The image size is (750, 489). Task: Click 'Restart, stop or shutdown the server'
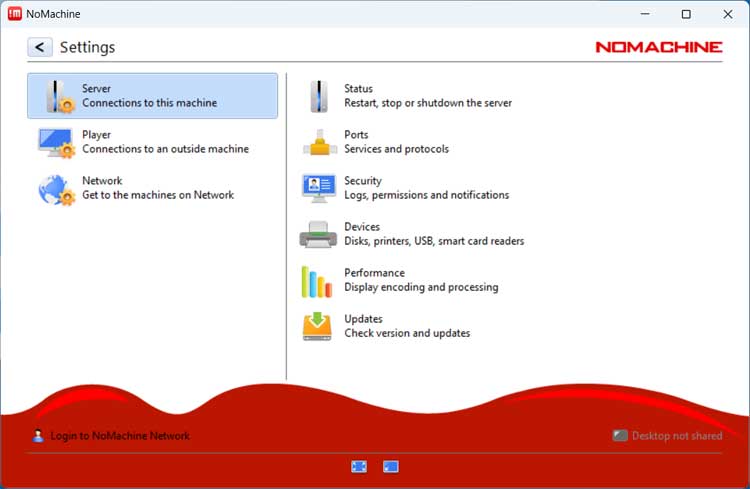(428, 103)
